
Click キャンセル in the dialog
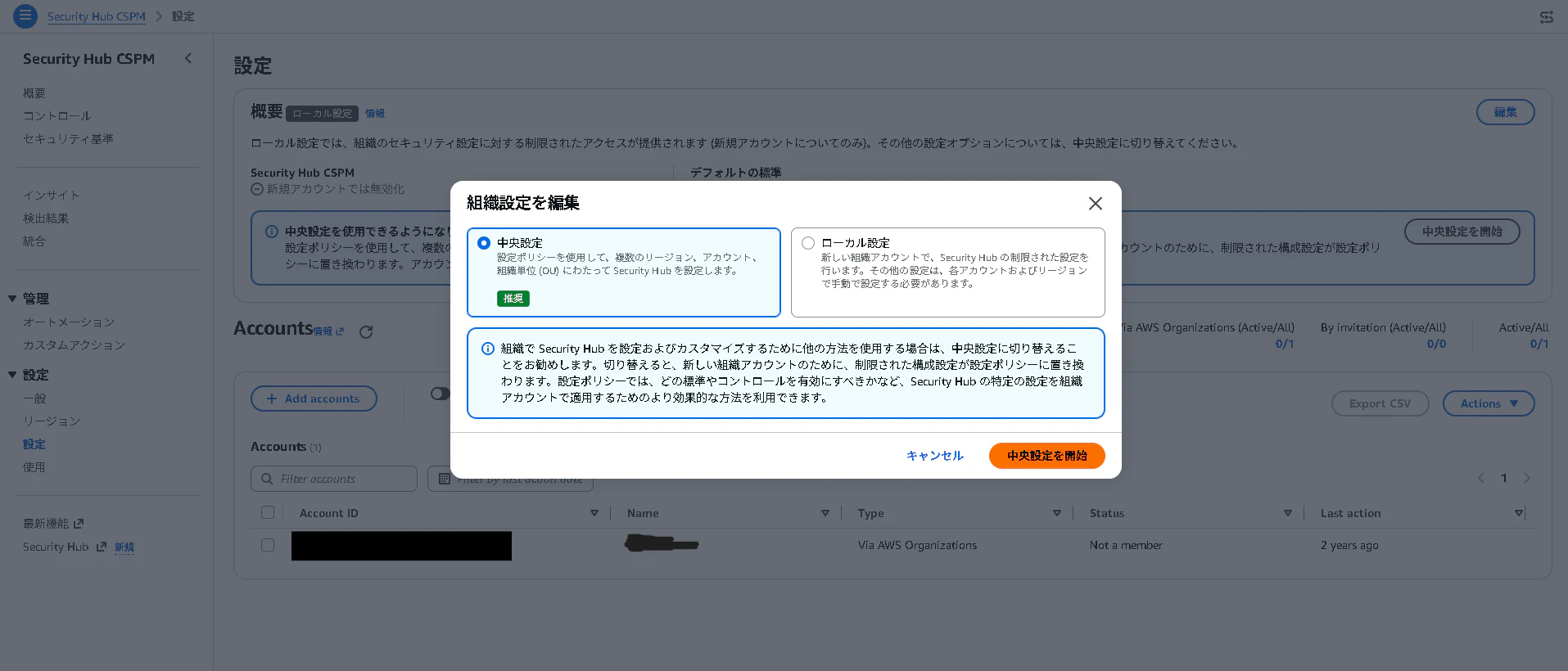point(935,456)
